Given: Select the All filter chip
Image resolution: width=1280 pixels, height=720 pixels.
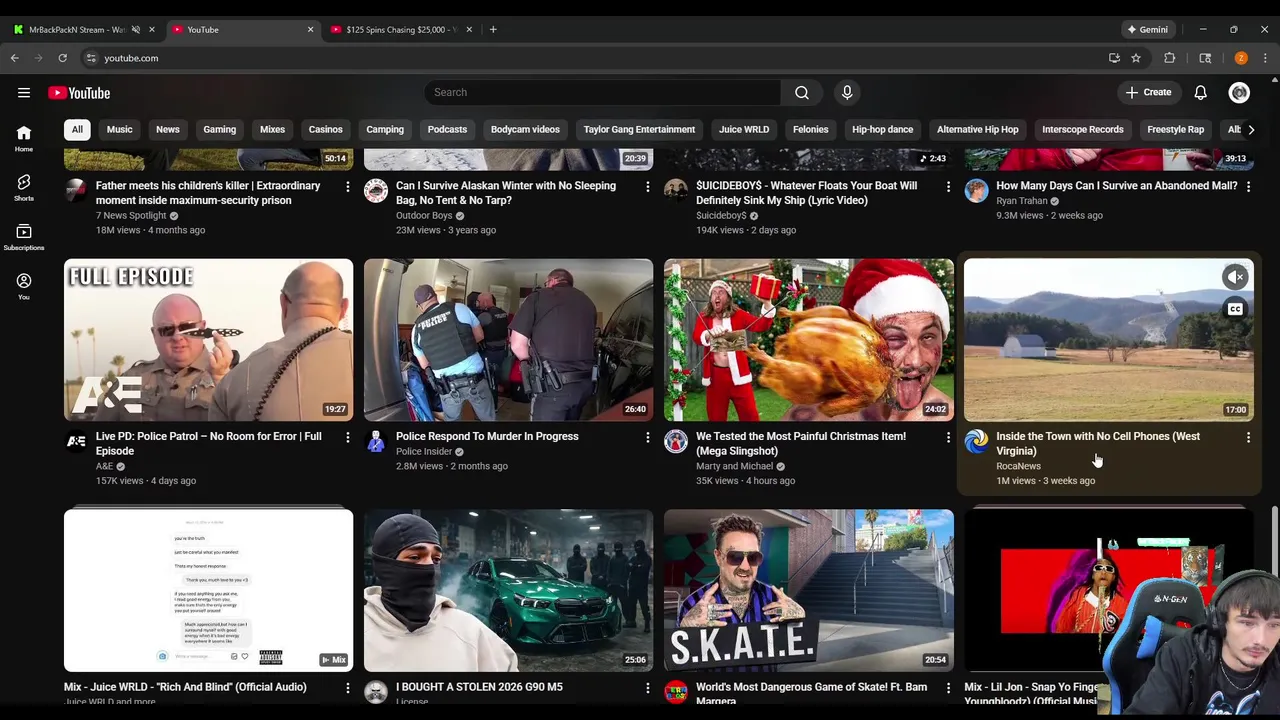Looking at the screenshot, I should point(77,129).
